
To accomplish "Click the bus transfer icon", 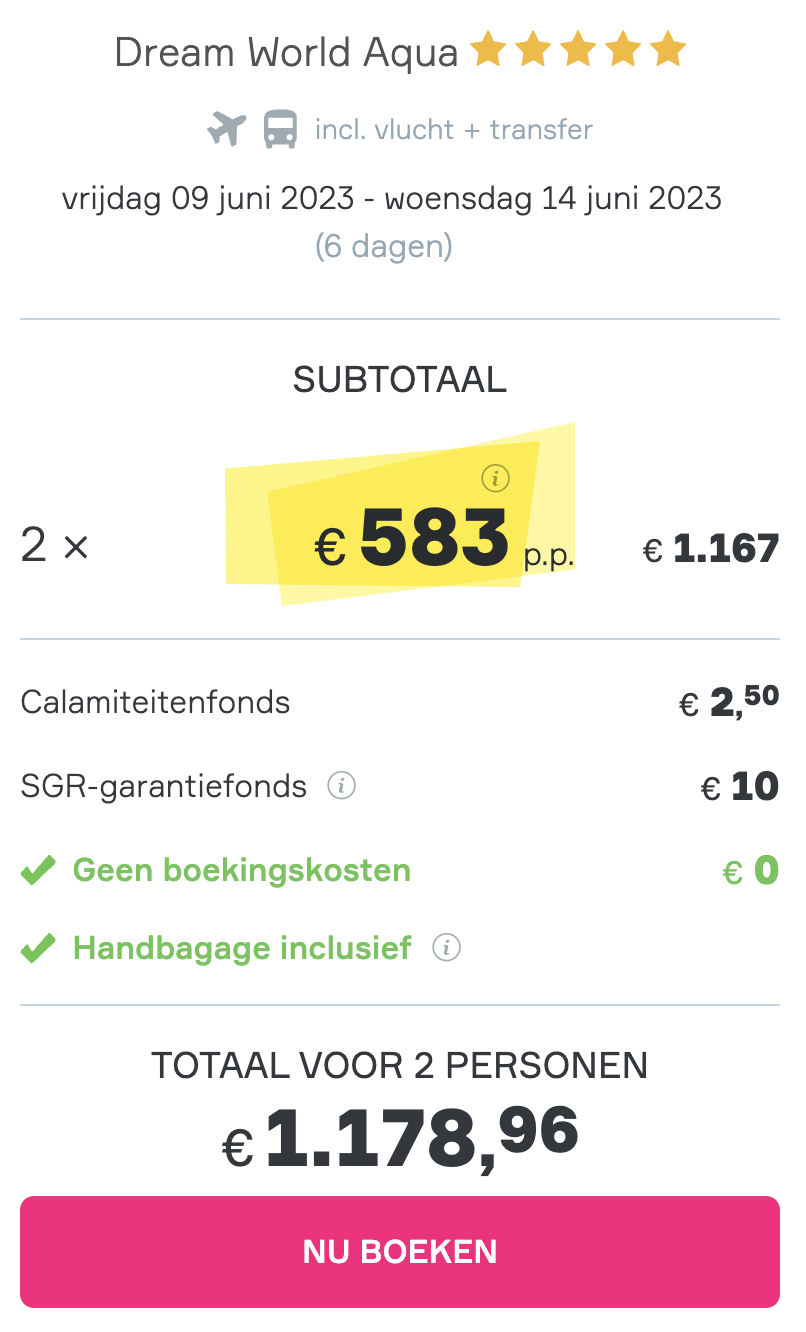I will [x=281, y=130].
